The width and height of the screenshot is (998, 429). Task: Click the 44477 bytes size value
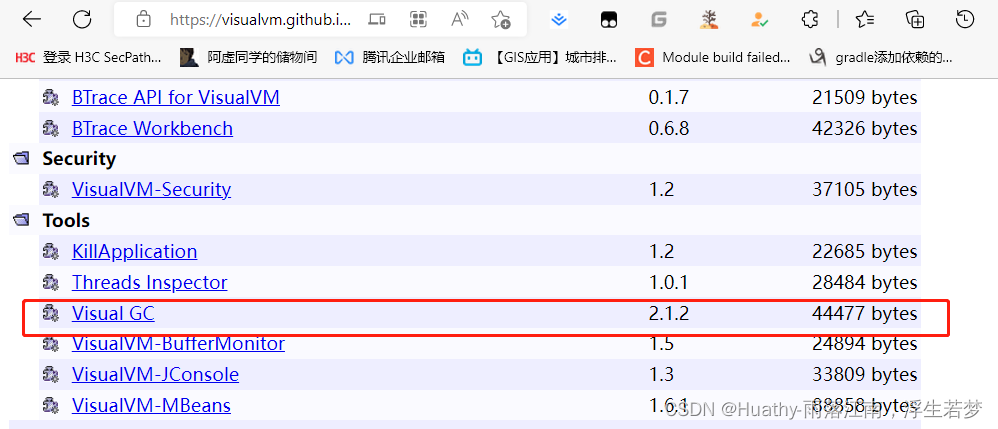coord(865,313)
